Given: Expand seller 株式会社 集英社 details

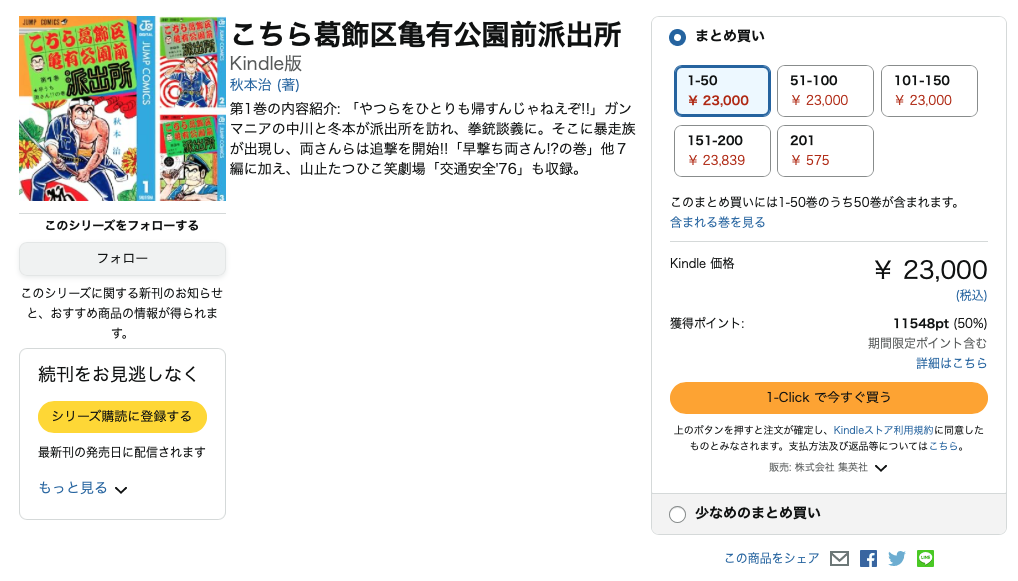Looking at the screenshot, I should pyautogui.click(x=881, y=467).
